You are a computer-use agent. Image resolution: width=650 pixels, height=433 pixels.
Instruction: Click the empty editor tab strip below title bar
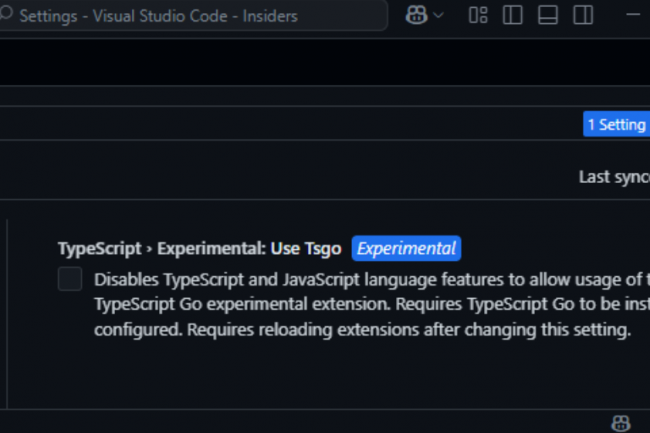(300, 62)
